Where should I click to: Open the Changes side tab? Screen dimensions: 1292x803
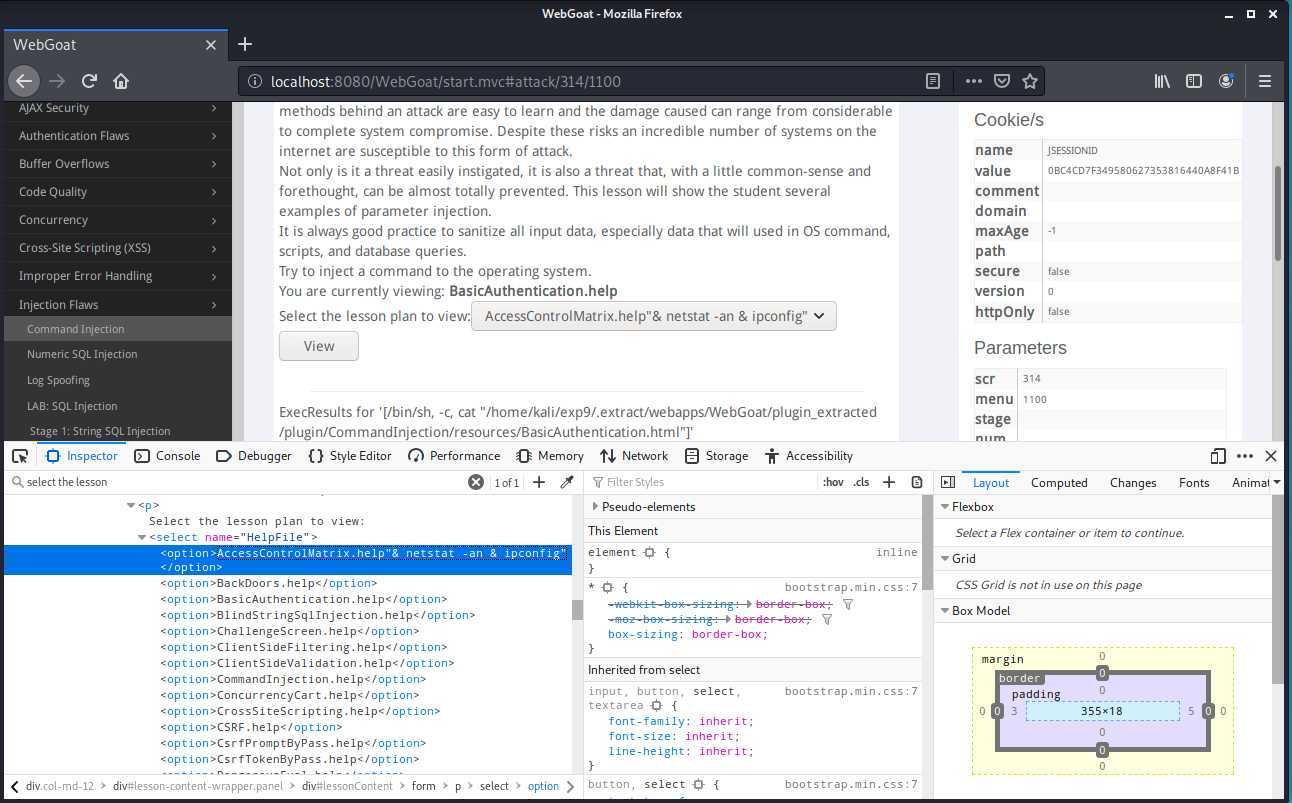(x=1133, y=482)
